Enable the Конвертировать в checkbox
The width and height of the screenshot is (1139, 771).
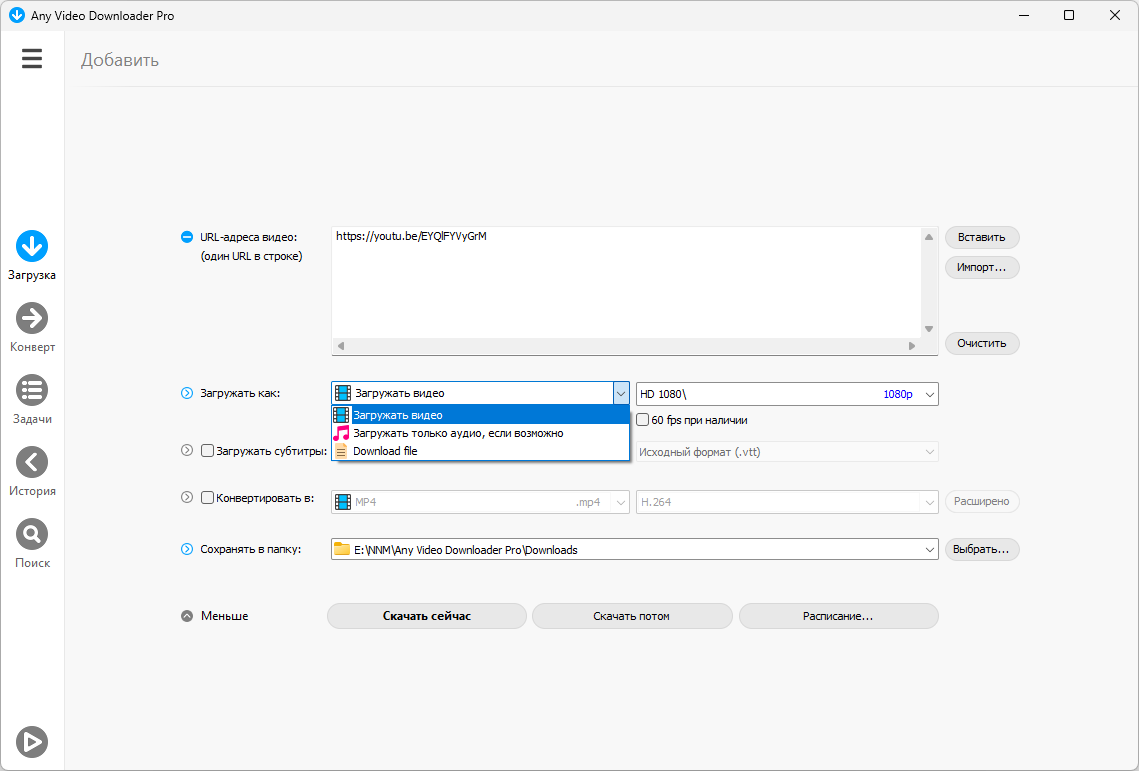coord(208,498)
